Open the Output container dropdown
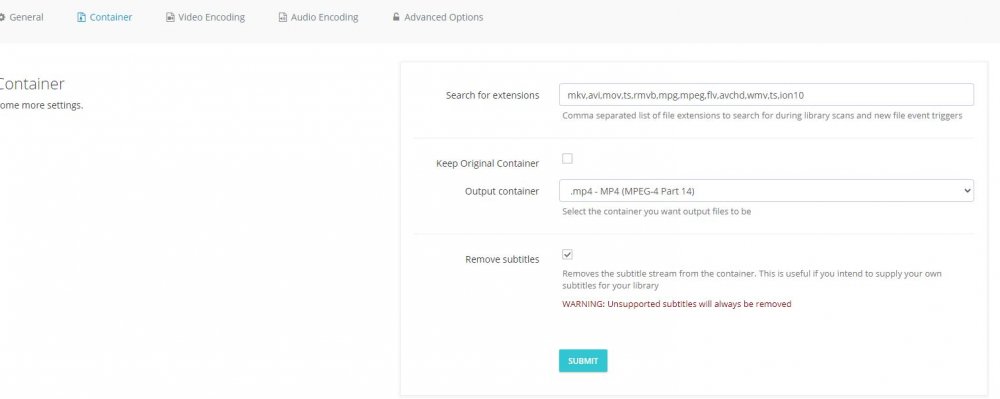This screenshot has height=399, width=1000. [x=766, y=191]
